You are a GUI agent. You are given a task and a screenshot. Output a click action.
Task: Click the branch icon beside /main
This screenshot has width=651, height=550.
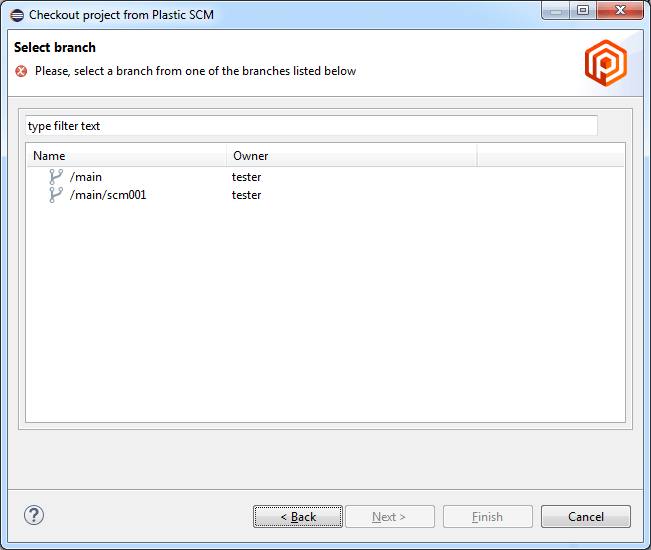56,177
